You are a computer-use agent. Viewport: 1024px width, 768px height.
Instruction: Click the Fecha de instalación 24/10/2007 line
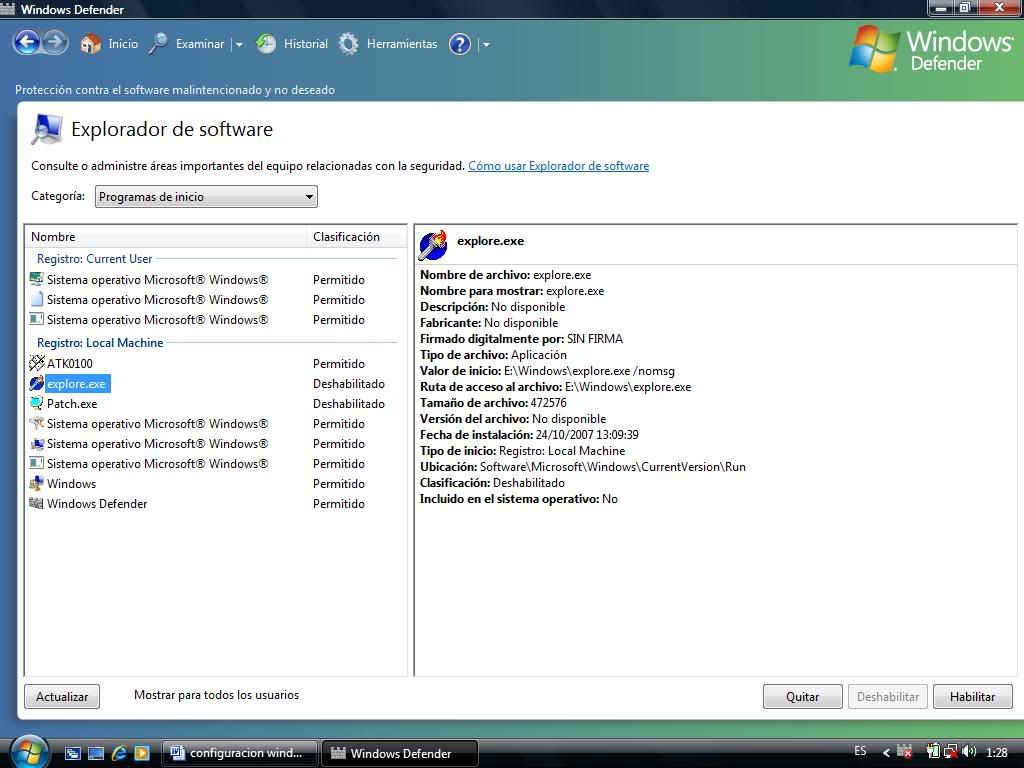tap(529, 435)
